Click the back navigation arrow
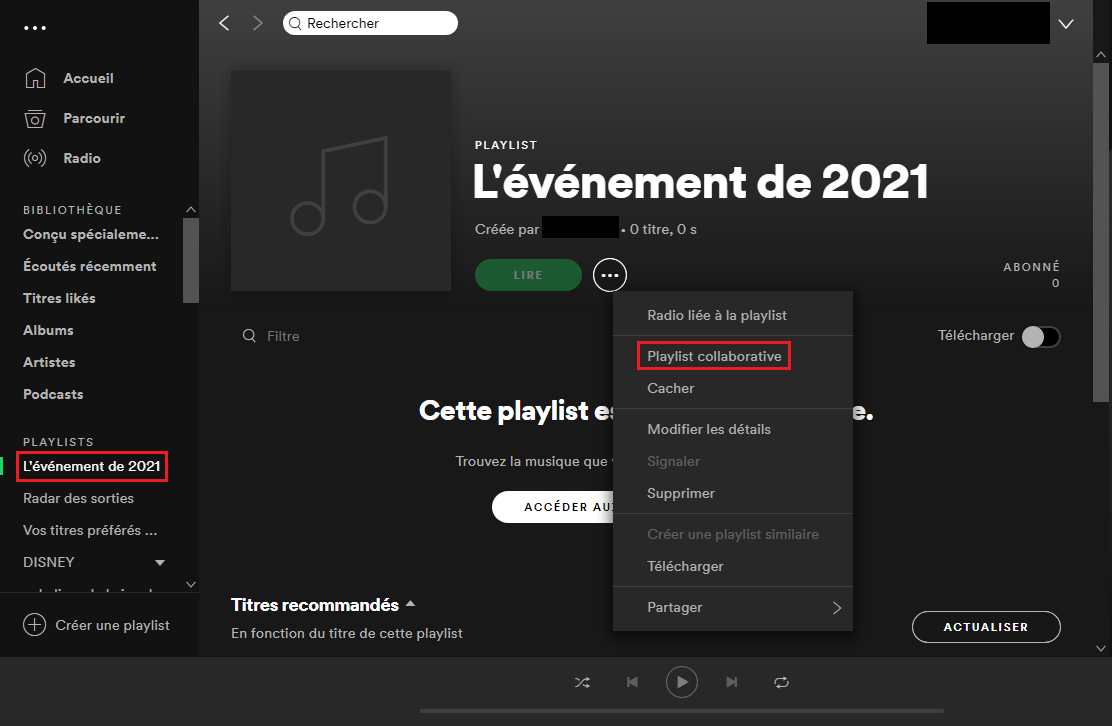The width and height of the screenshot is (1112, 726). [224, 22]
